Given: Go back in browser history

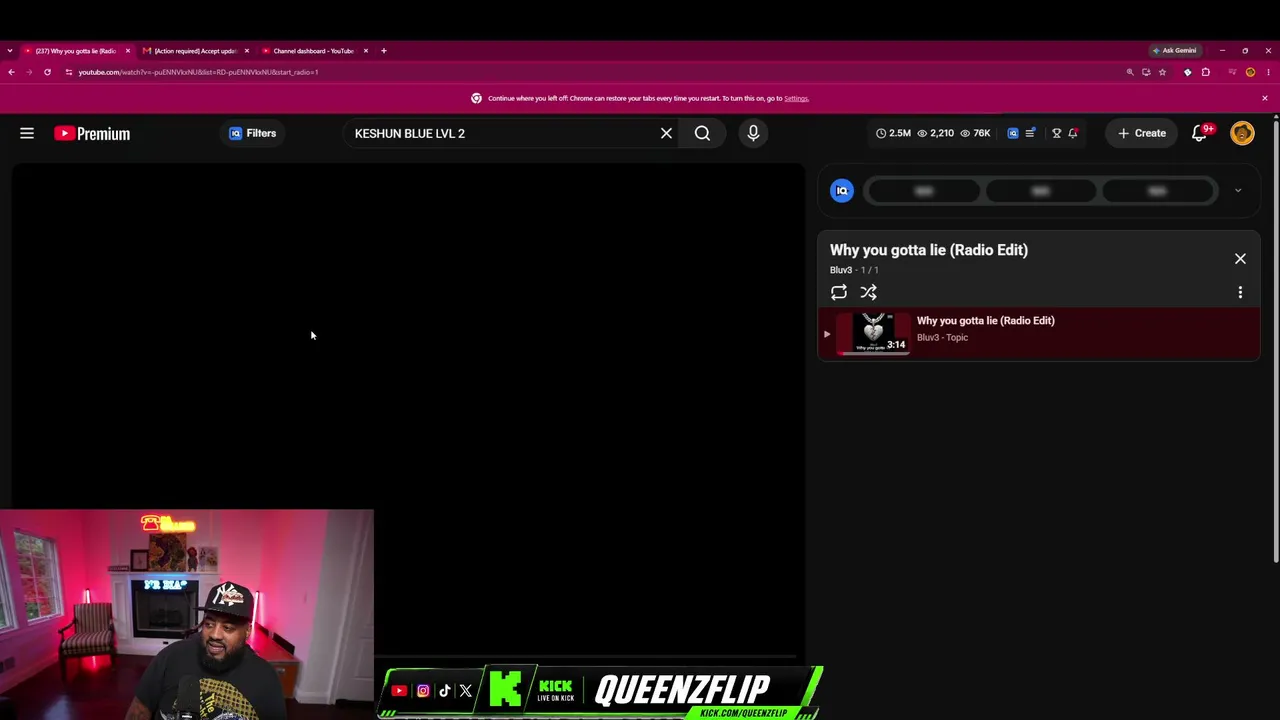Looking at the screenshot, I should [x=11, y=72].
